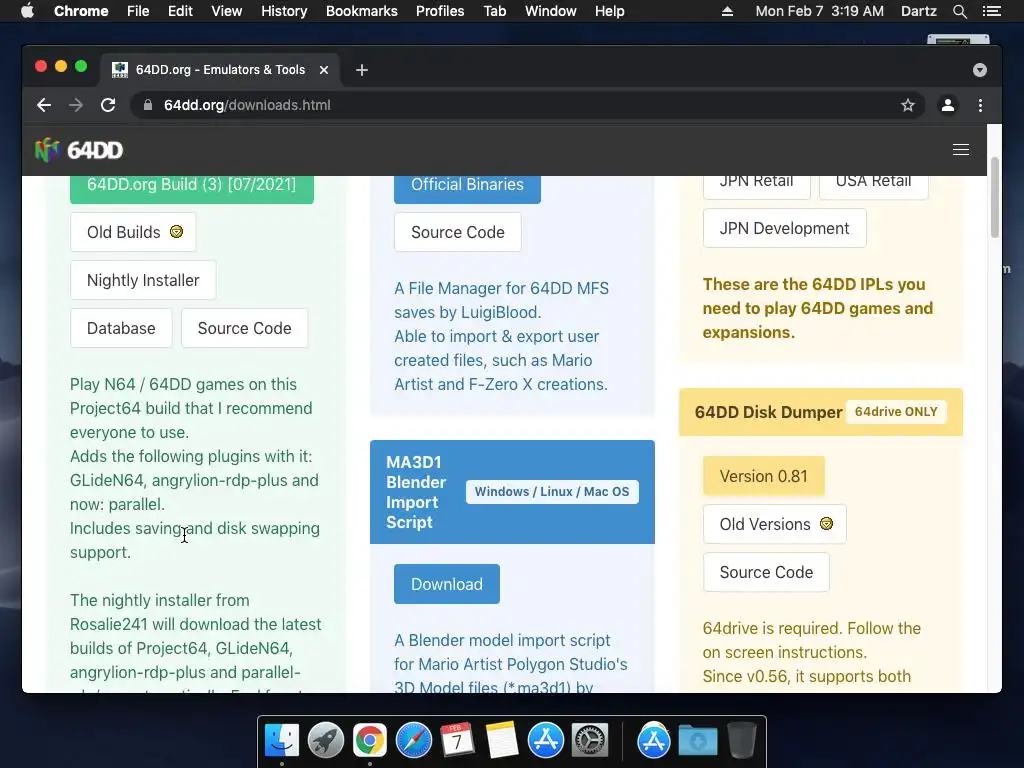The image size is (1024, 768).
Task: Open the Edit menu
Action: (180, 11)
